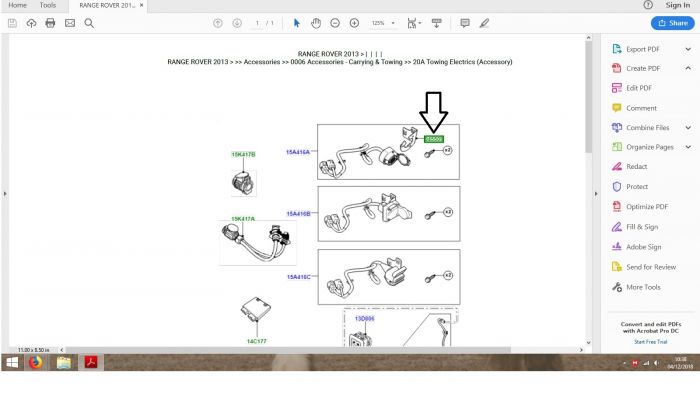Collapse the Create PDF panel chevron

[688, 68]
